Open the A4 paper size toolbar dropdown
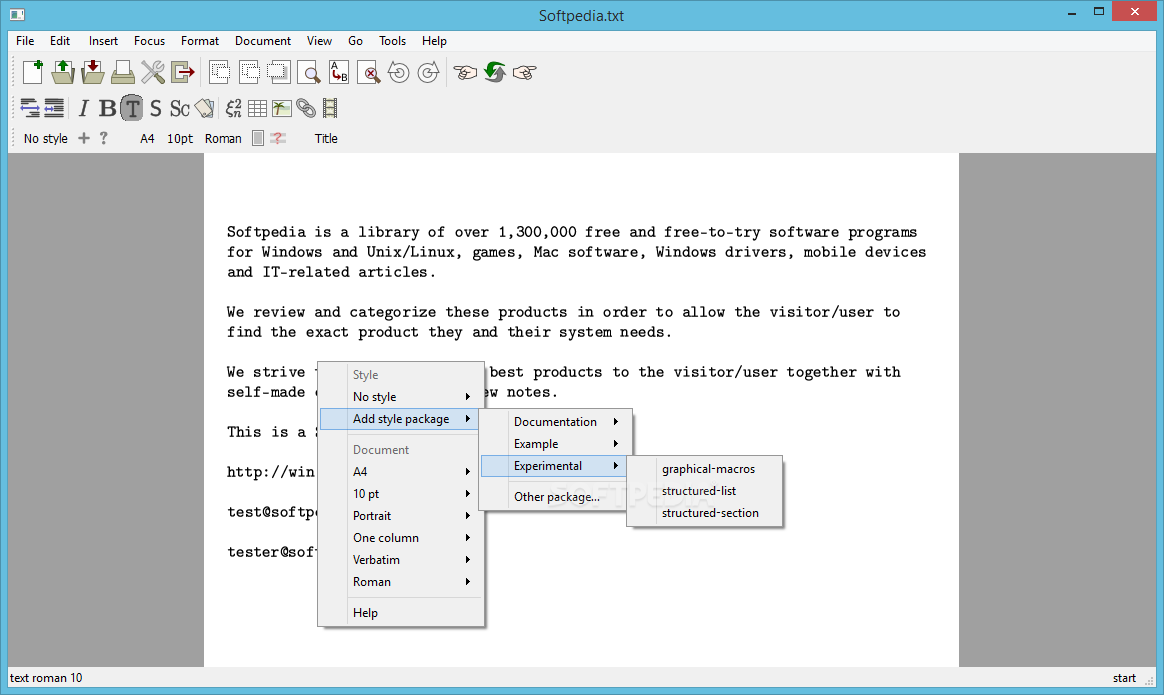 (x=147, y=139)
